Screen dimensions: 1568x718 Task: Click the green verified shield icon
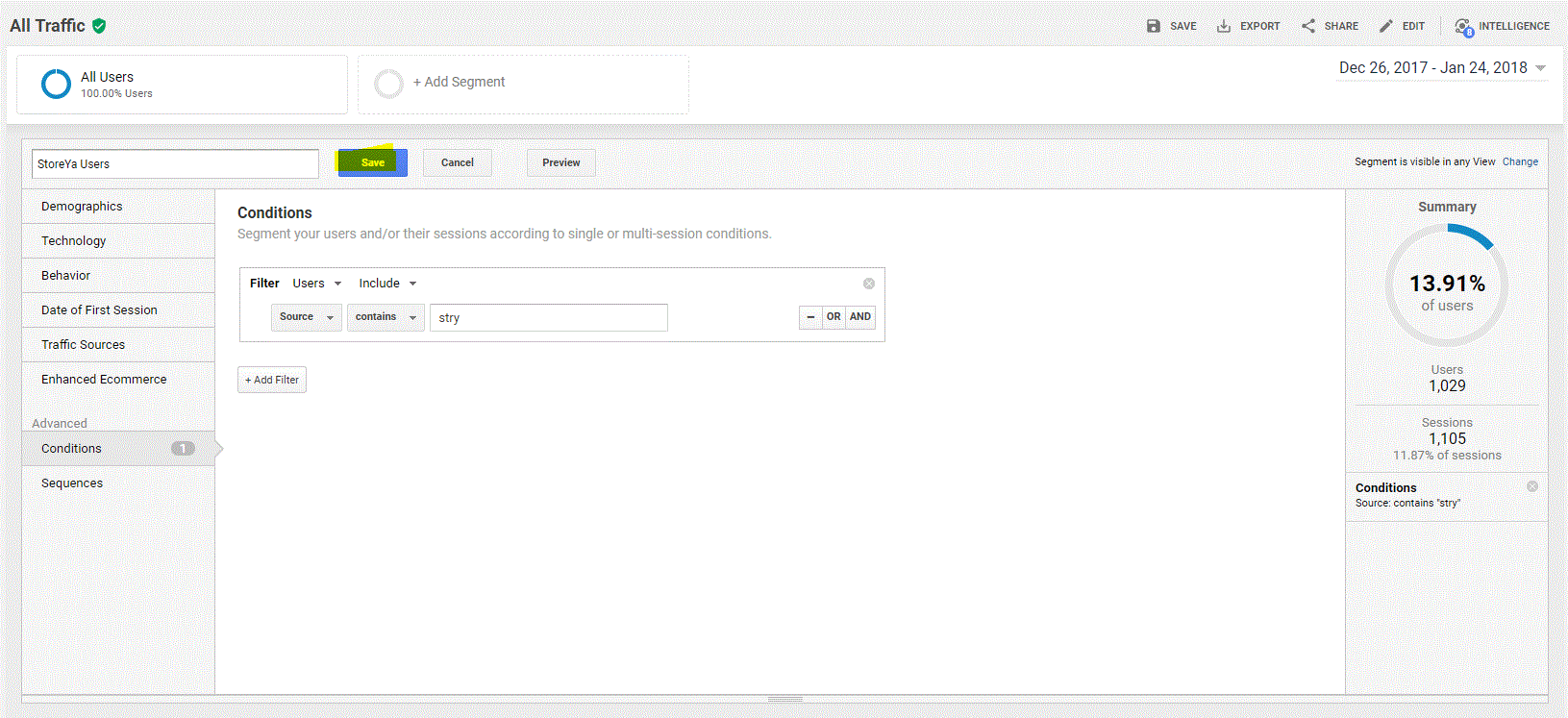click(99, 26)
